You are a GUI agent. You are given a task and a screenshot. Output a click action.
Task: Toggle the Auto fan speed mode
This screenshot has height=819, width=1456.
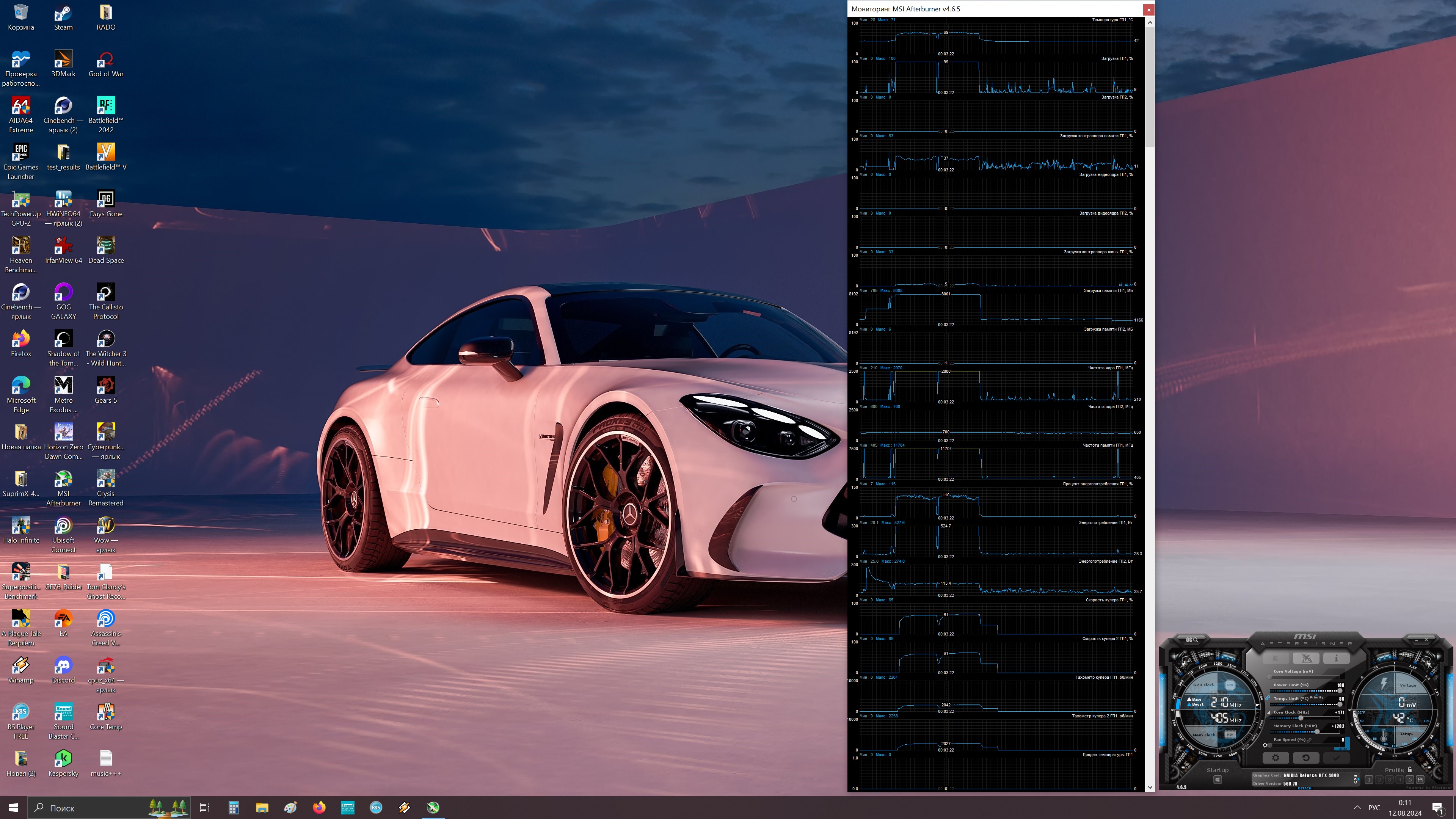1343,749
